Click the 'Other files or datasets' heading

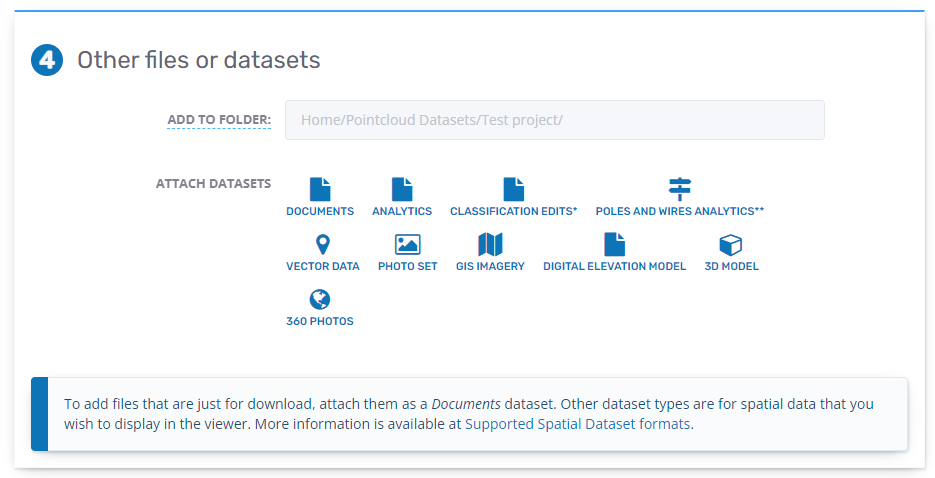point(199,60)
